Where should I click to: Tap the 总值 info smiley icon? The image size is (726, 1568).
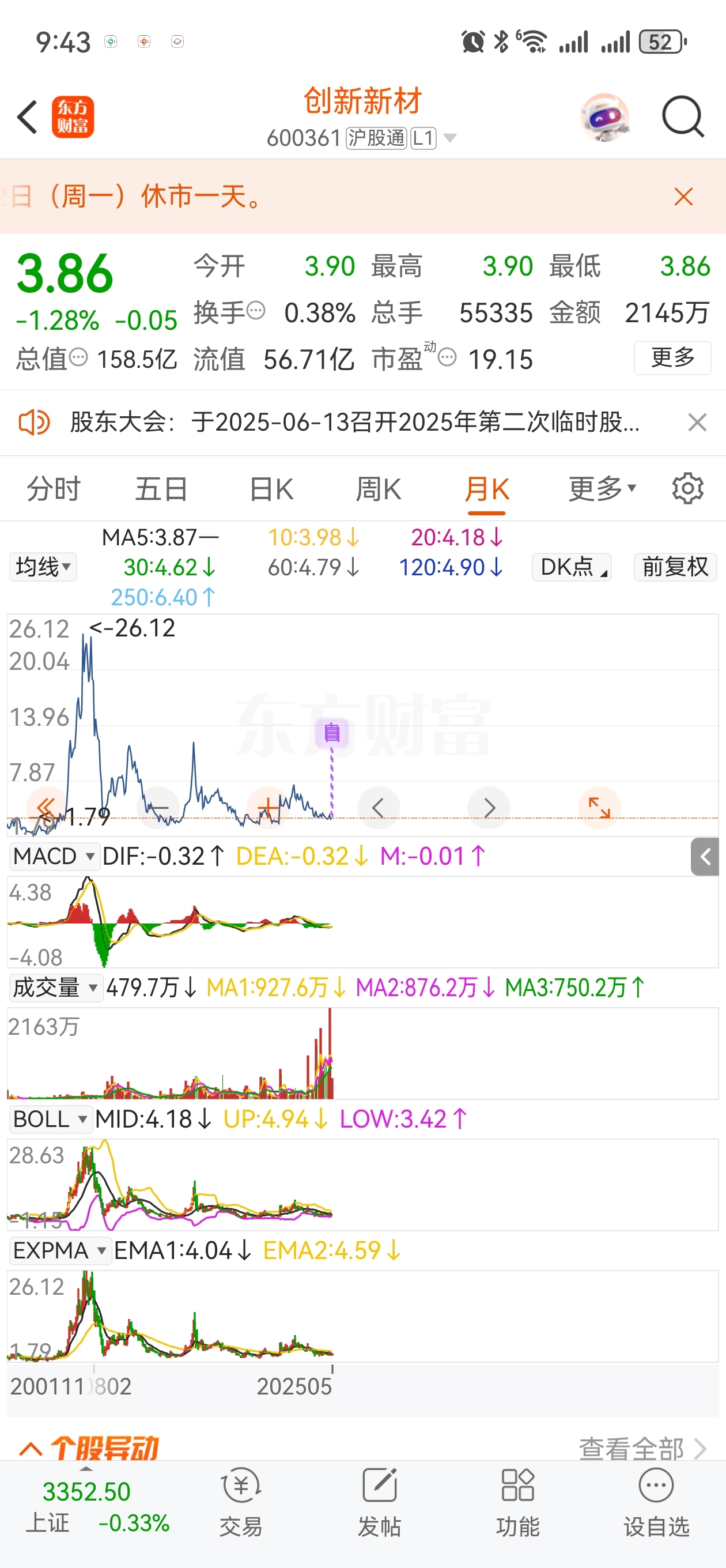(78, 357)
